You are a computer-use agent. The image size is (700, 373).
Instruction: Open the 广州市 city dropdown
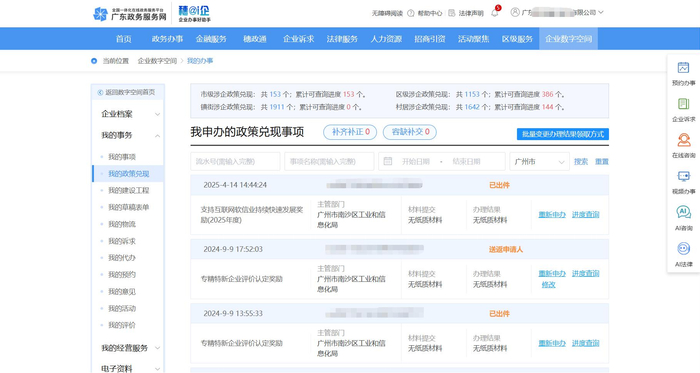click(x=539, y=162)
